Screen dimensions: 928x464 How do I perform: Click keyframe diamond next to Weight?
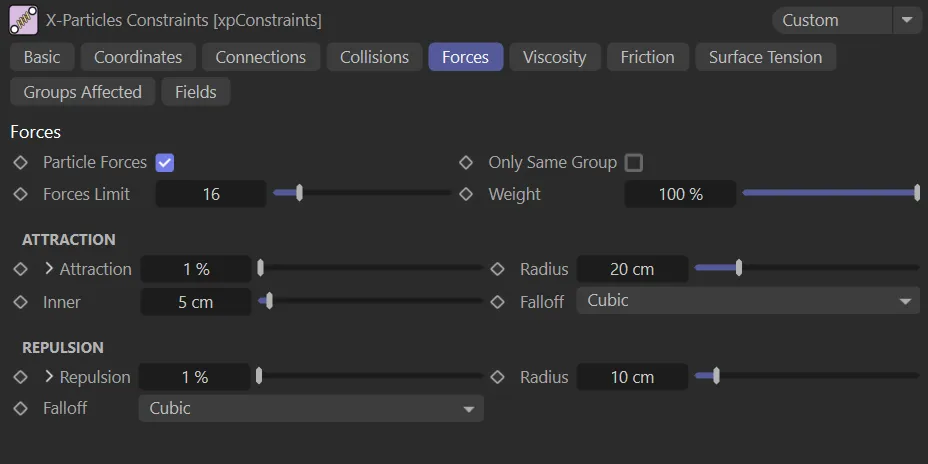click(x=466, y=194)
